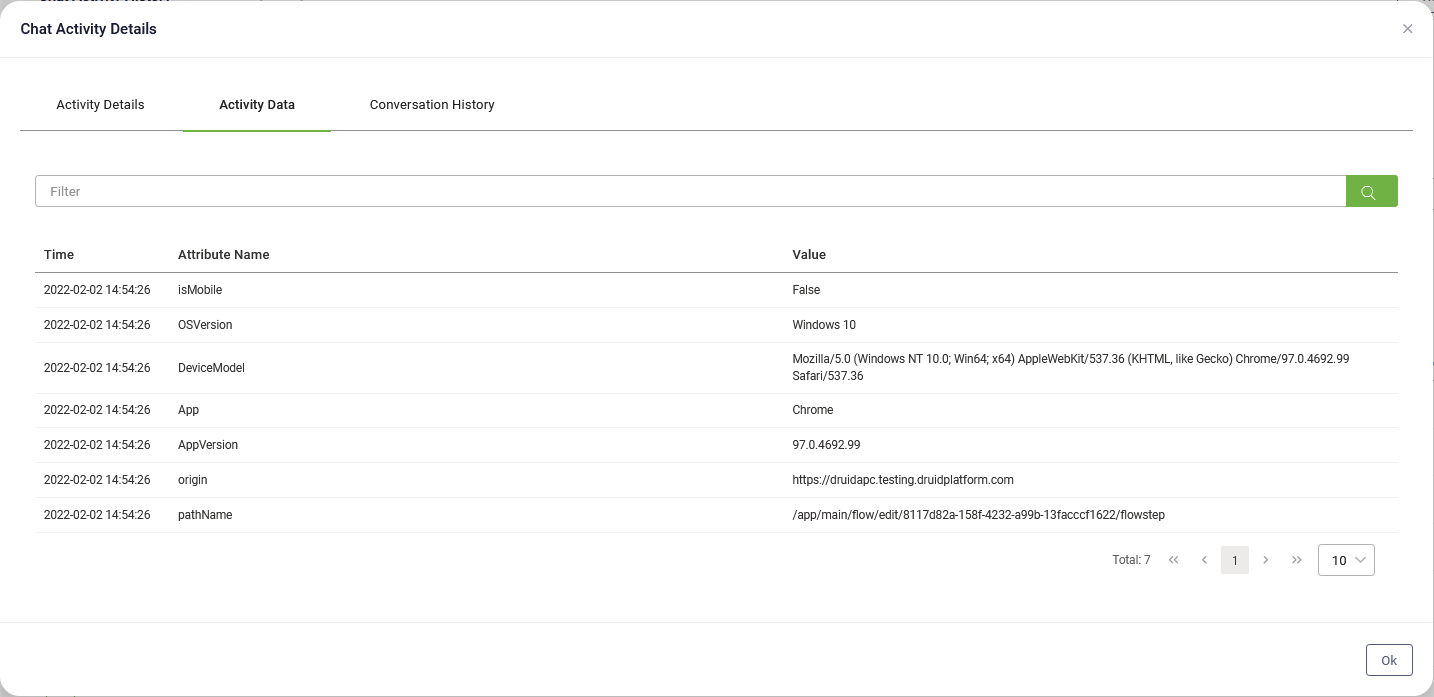Select page 1 in pagination

1235,560
